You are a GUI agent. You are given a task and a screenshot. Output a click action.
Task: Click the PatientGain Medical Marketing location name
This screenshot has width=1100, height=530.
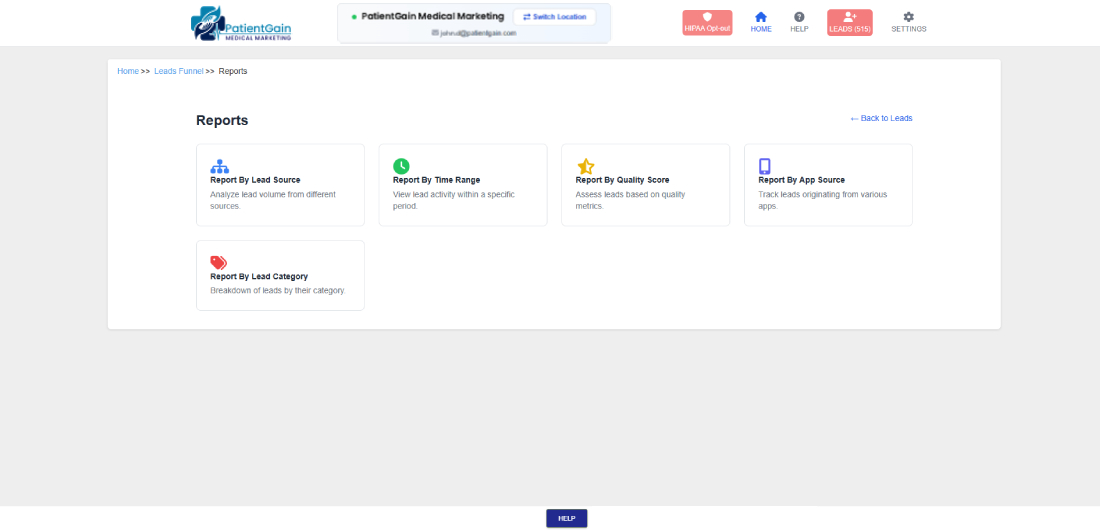point(433,16)
